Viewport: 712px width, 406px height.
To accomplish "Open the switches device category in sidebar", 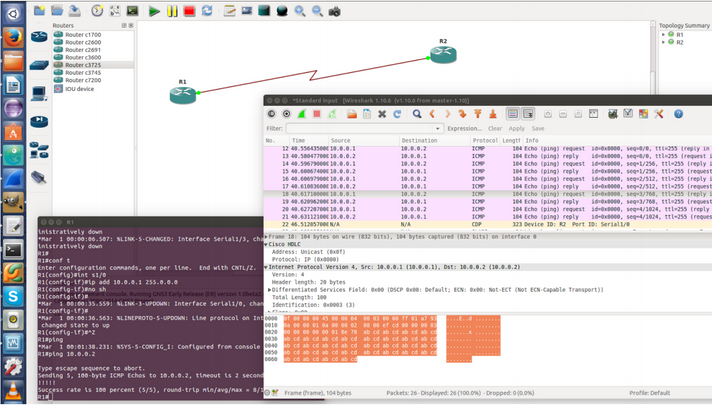I will [x=37, y=65].
